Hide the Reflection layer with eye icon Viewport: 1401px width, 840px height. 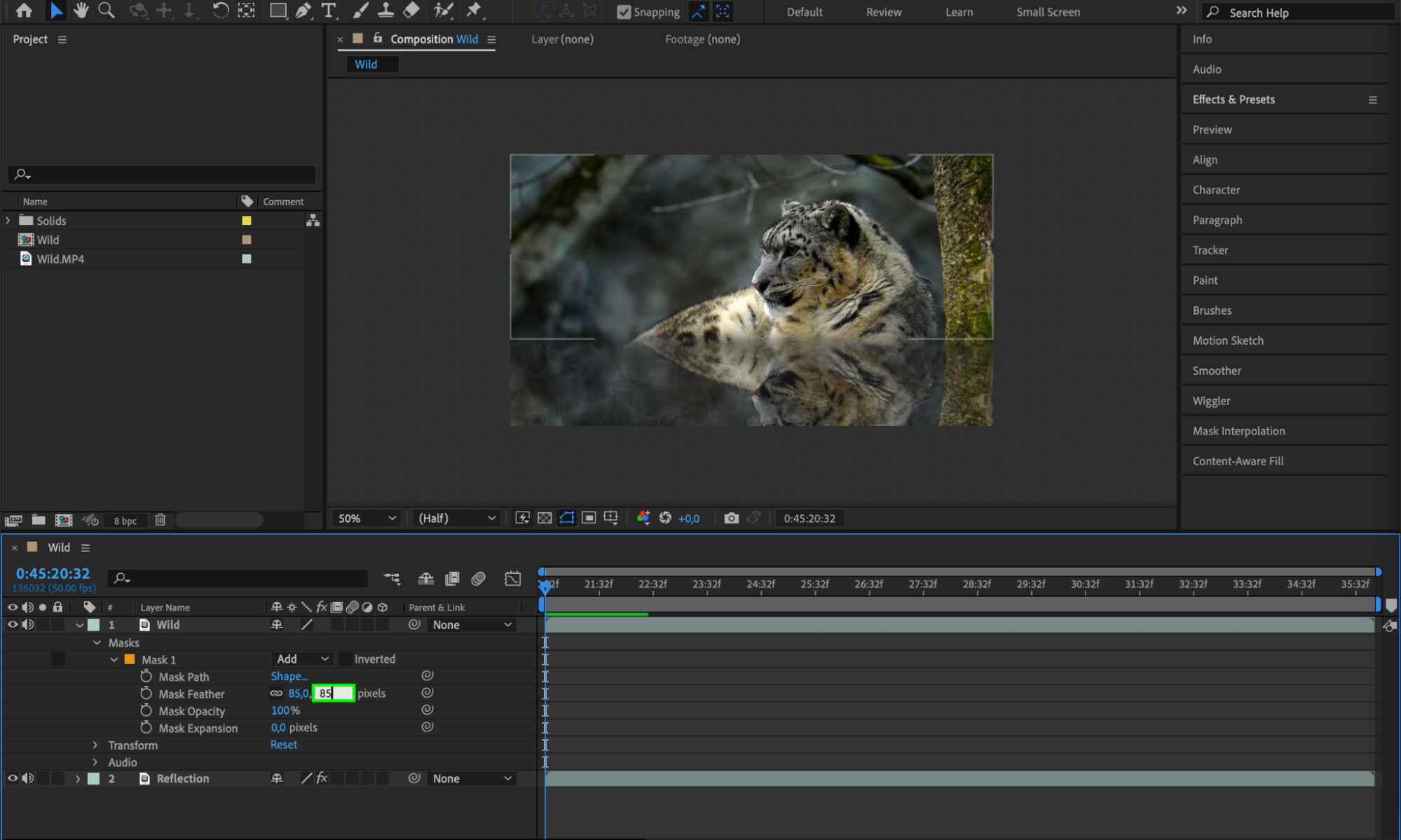point(12,778)
